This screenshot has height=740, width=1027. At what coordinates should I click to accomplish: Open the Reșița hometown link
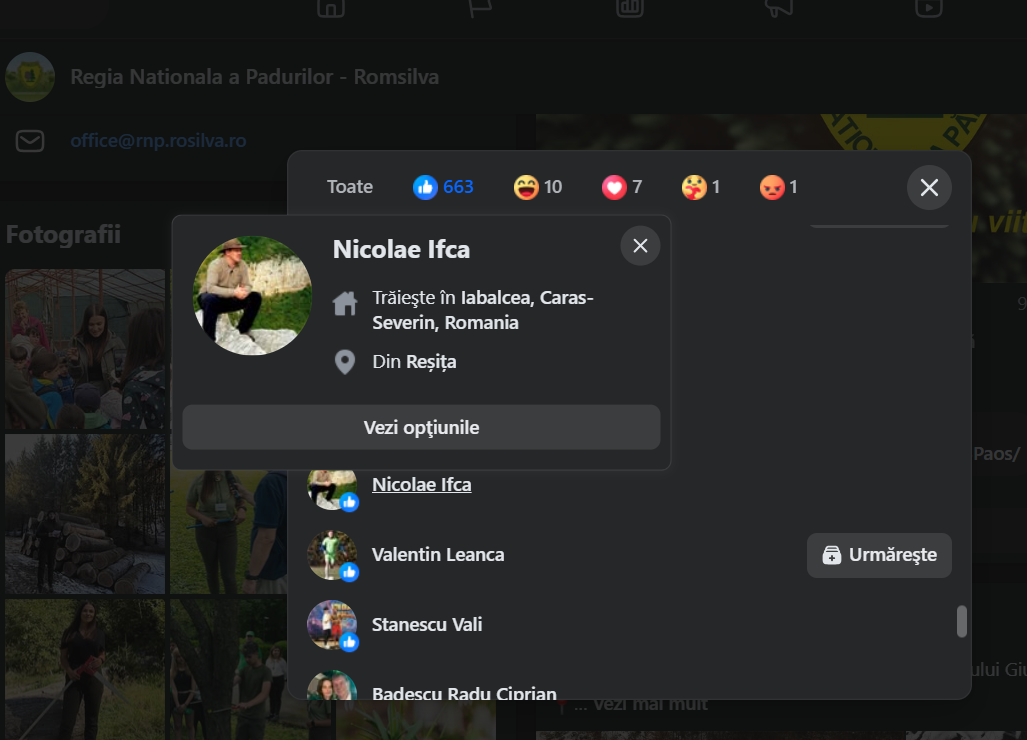(431, 362)
